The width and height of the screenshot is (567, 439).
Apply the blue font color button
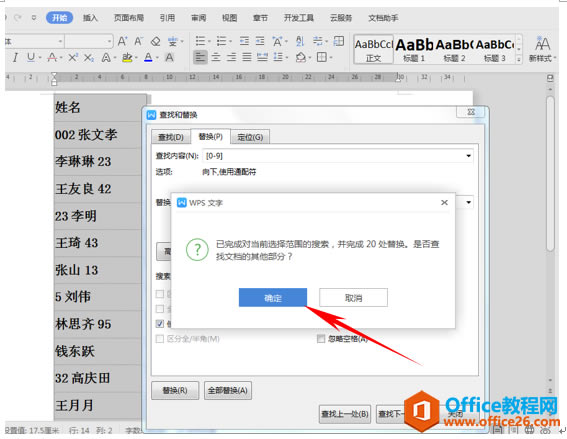pos(148,57)
